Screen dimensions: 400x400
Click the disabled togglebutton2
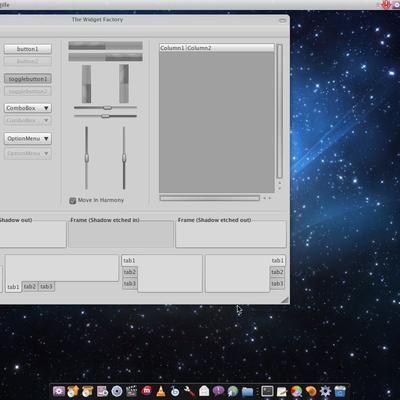(28, 91)
